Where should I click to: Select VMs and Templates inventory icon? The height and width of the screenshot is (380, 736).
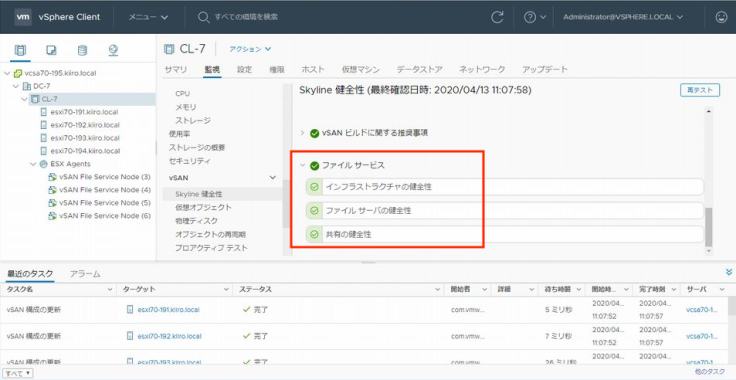[52, 50]
